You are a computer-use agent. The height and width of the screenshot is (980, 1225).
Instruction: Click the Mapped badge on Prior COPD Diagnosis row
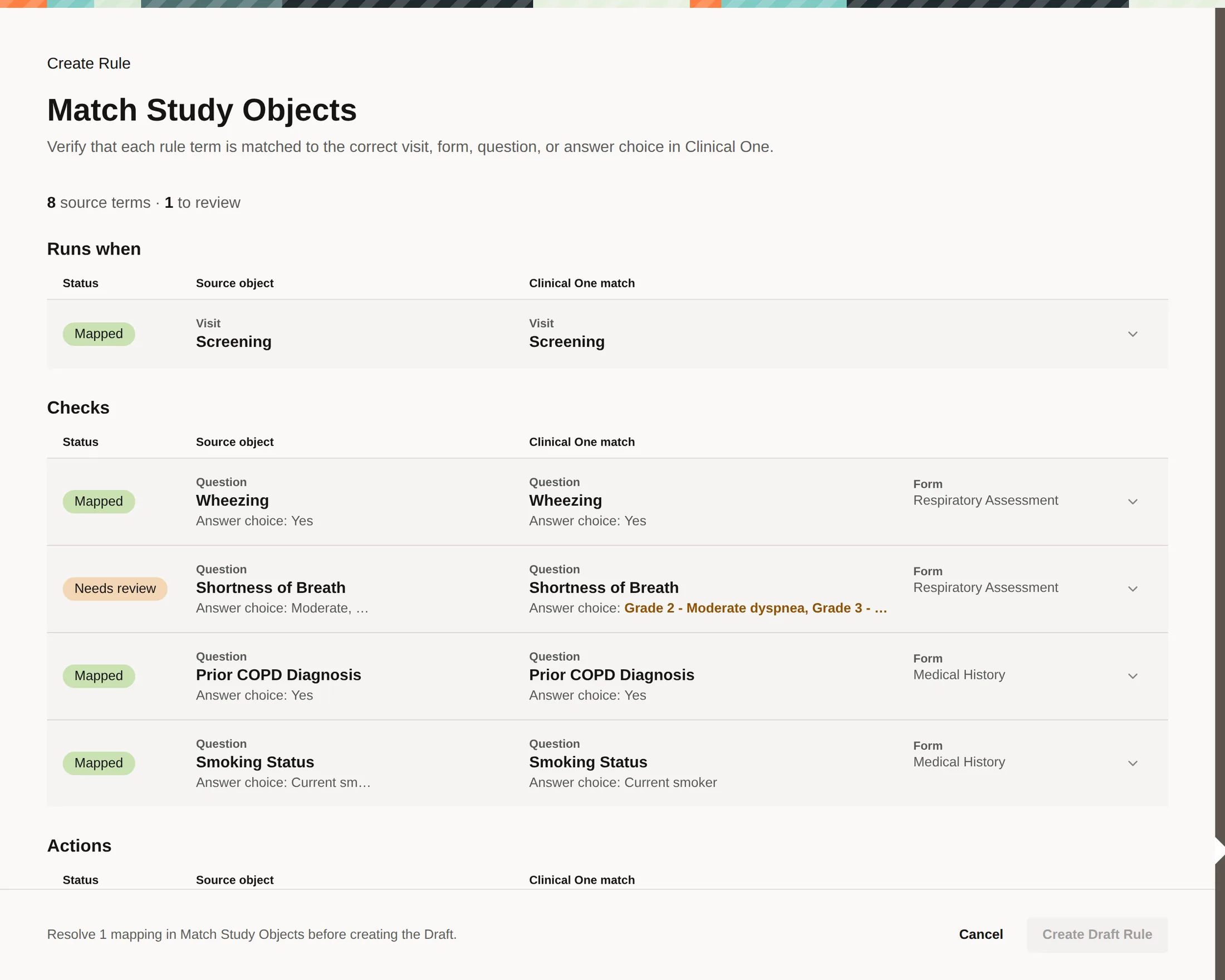[x=99, y=676]
